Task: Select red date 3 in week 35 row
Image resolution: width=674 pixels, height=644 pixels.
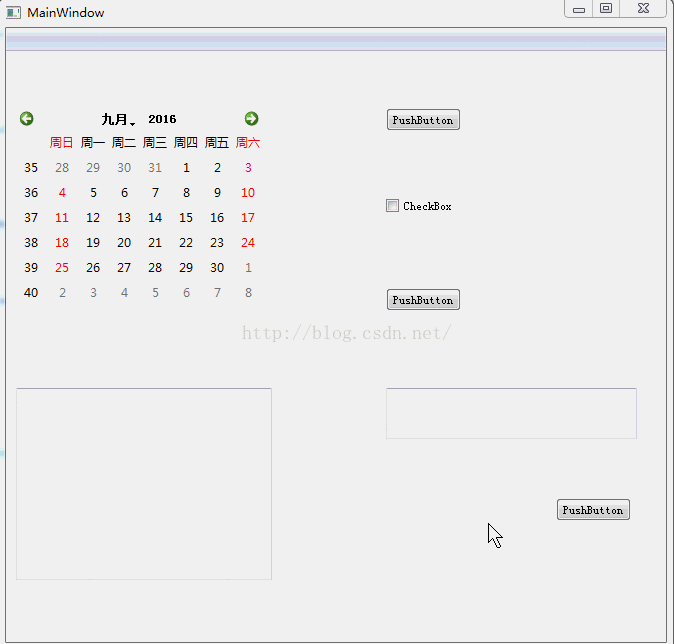Action: click(248, 168)
